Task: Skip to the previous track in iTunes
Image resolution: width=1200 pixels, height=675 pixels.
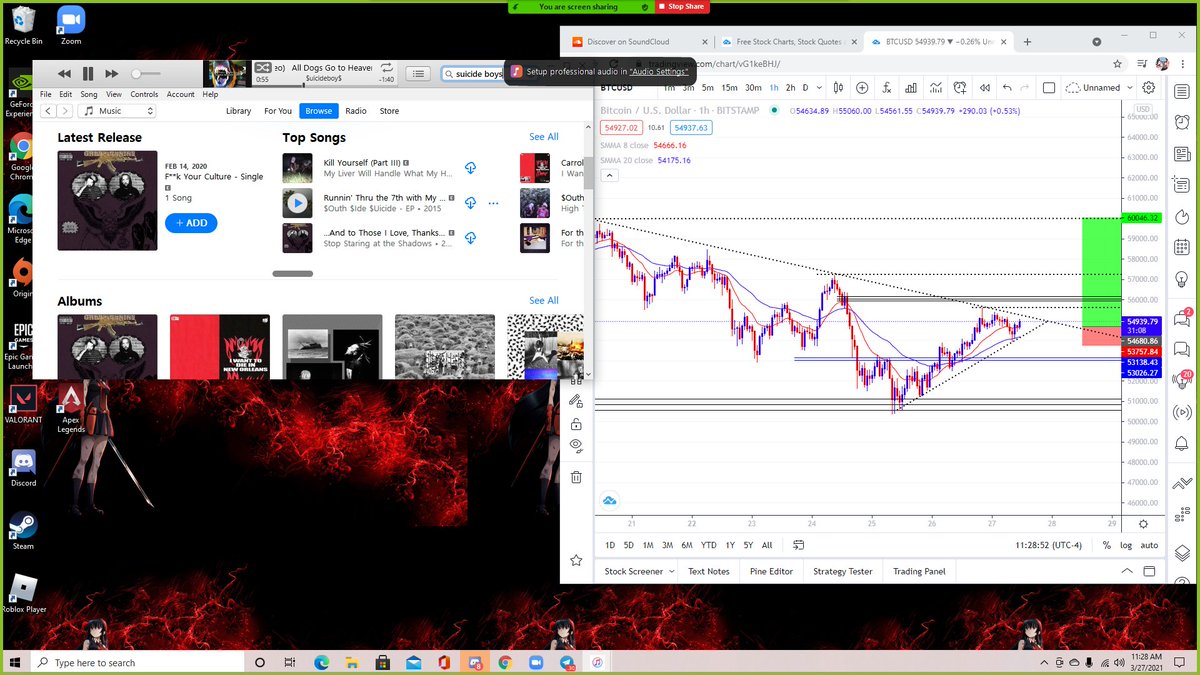Action: (x=64, y=74)
